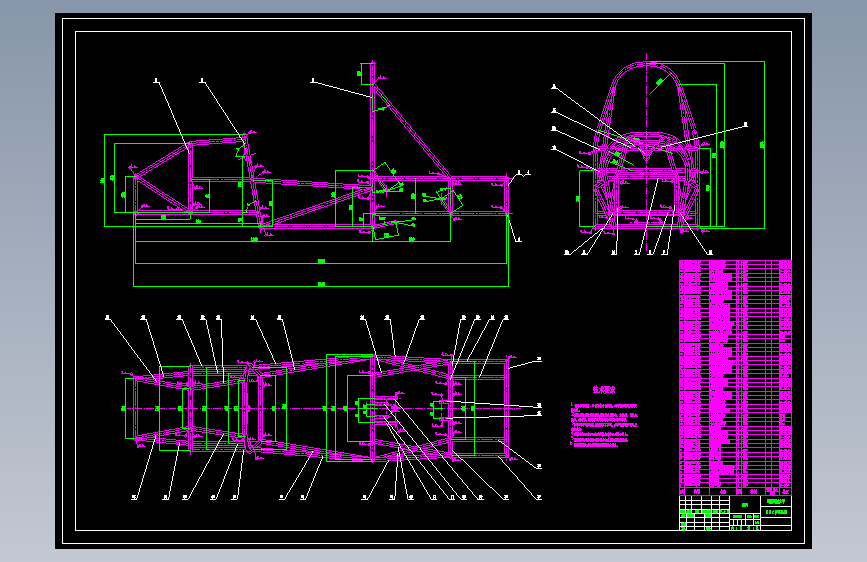Click the diagonal roll hoop brace in side view
867x562 pixels.
pyautogui.click(x=412, y=132)
